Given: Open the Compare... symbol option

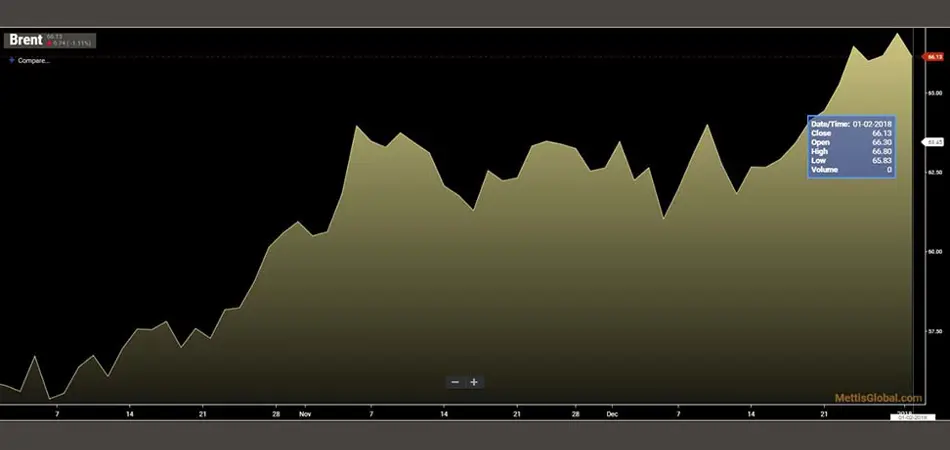Looking at the screenshot, I should tap(34, 60).
